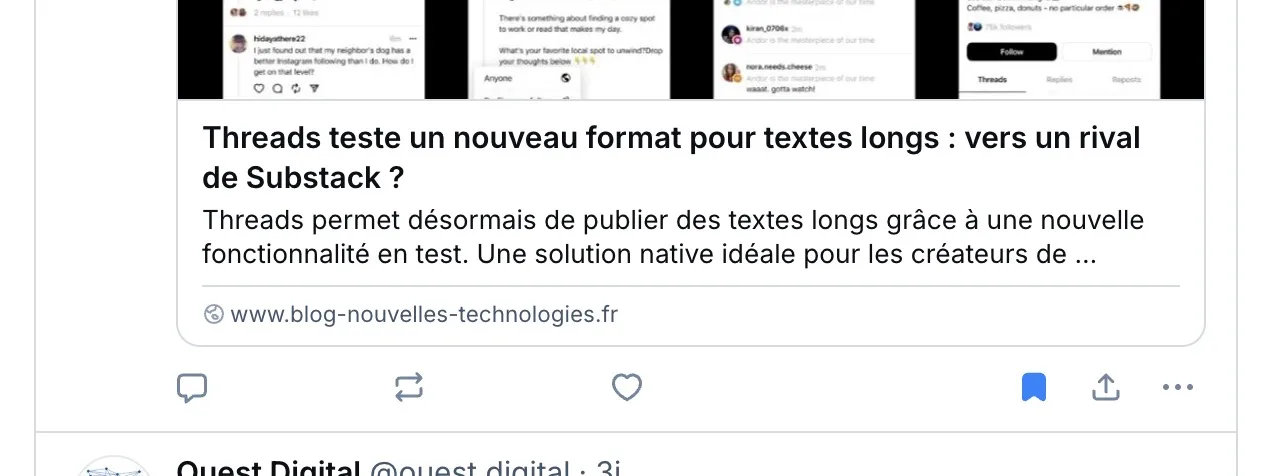Select the Replies tab in preview image
Viewport: 1284px width, 476px height.
(1060, 80)
